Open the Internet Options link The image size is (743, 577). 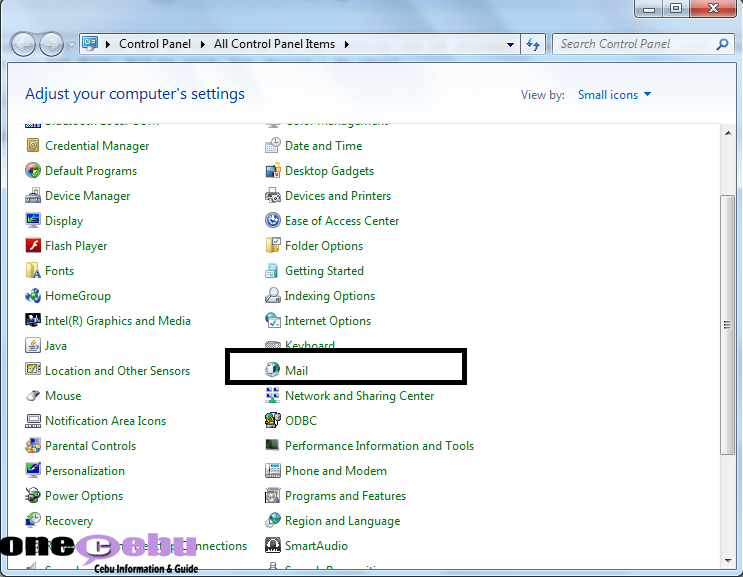click(x=327, y=321)
